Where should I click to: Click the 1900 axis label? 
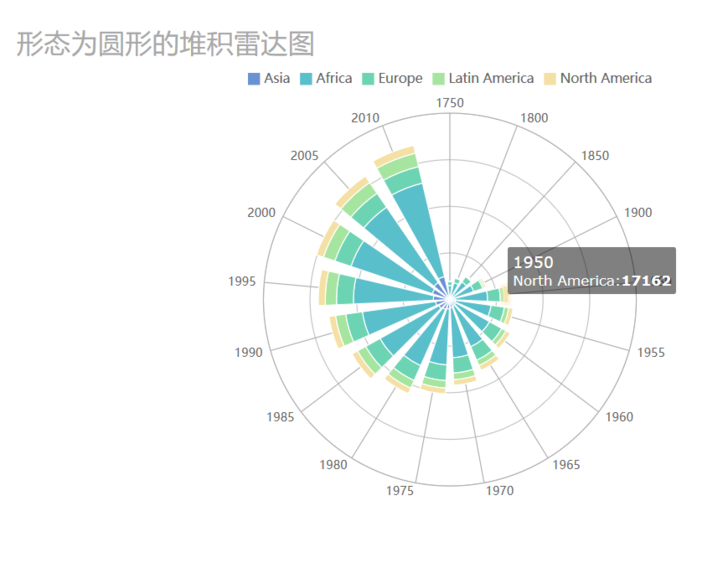pyautogui.click(x=637, y=213)
